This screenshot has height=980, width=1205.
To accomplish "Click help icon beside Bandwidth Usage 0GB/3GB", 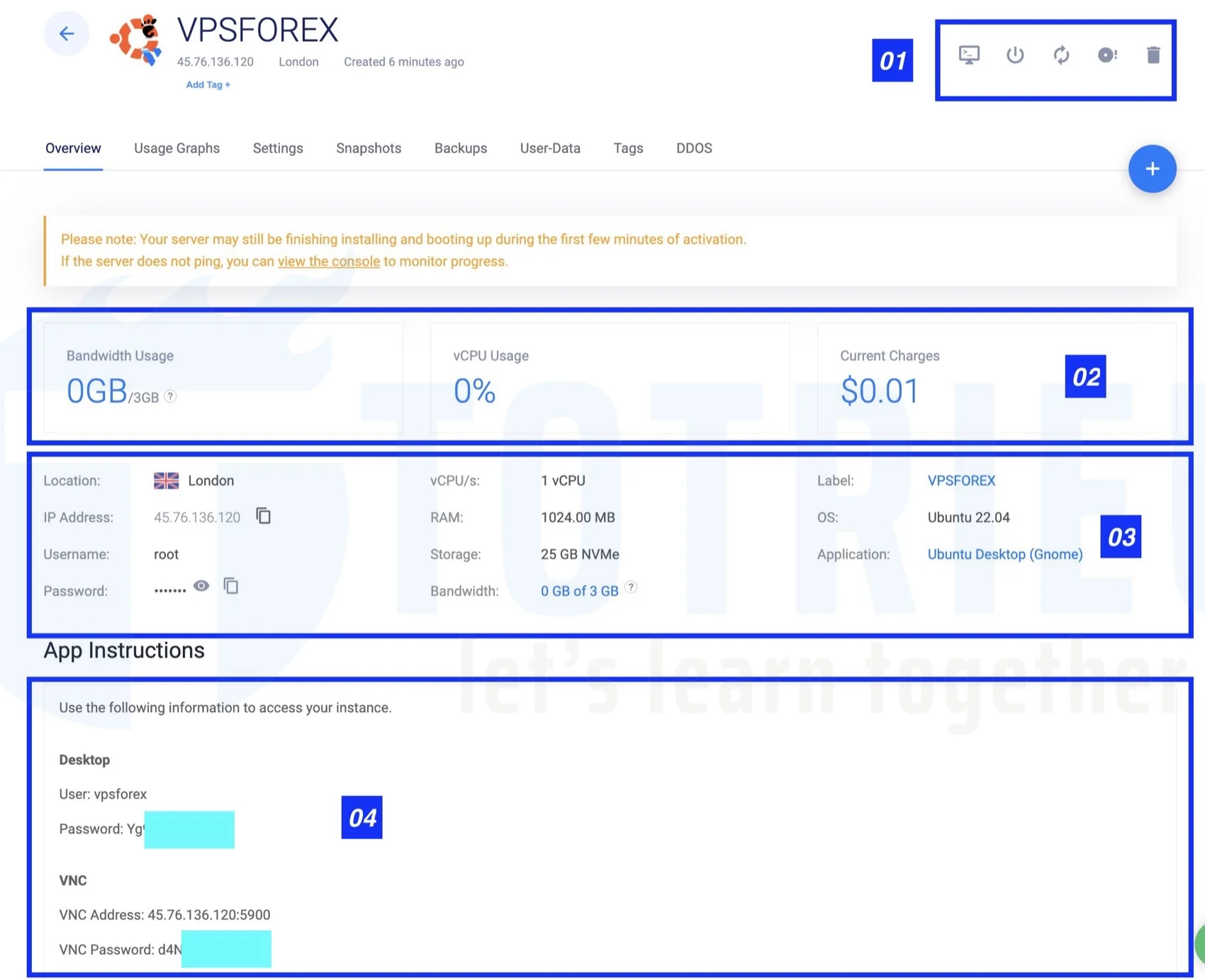I will 170,396.
